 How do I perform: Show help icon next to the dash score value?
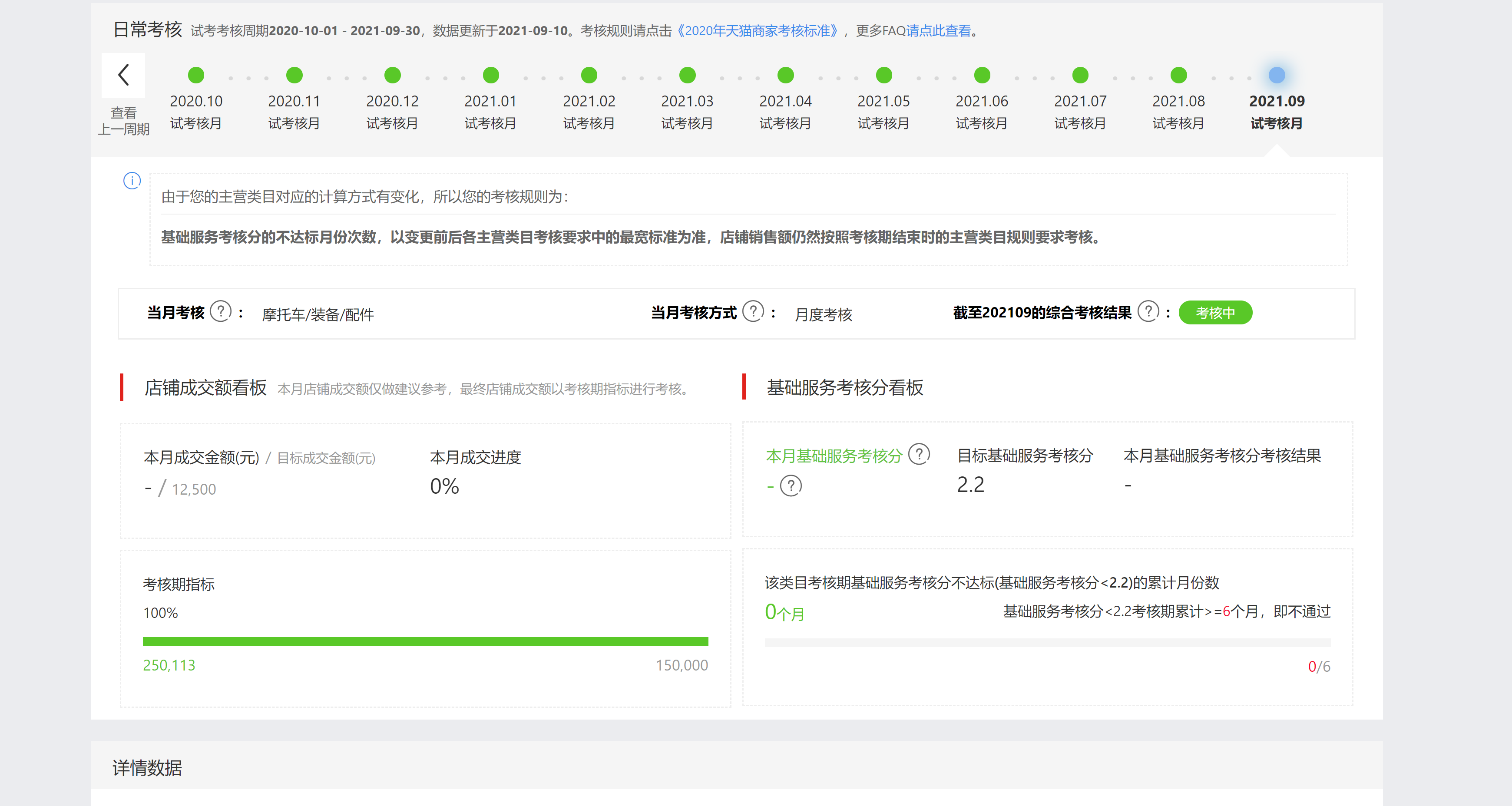tap(791, 486)
